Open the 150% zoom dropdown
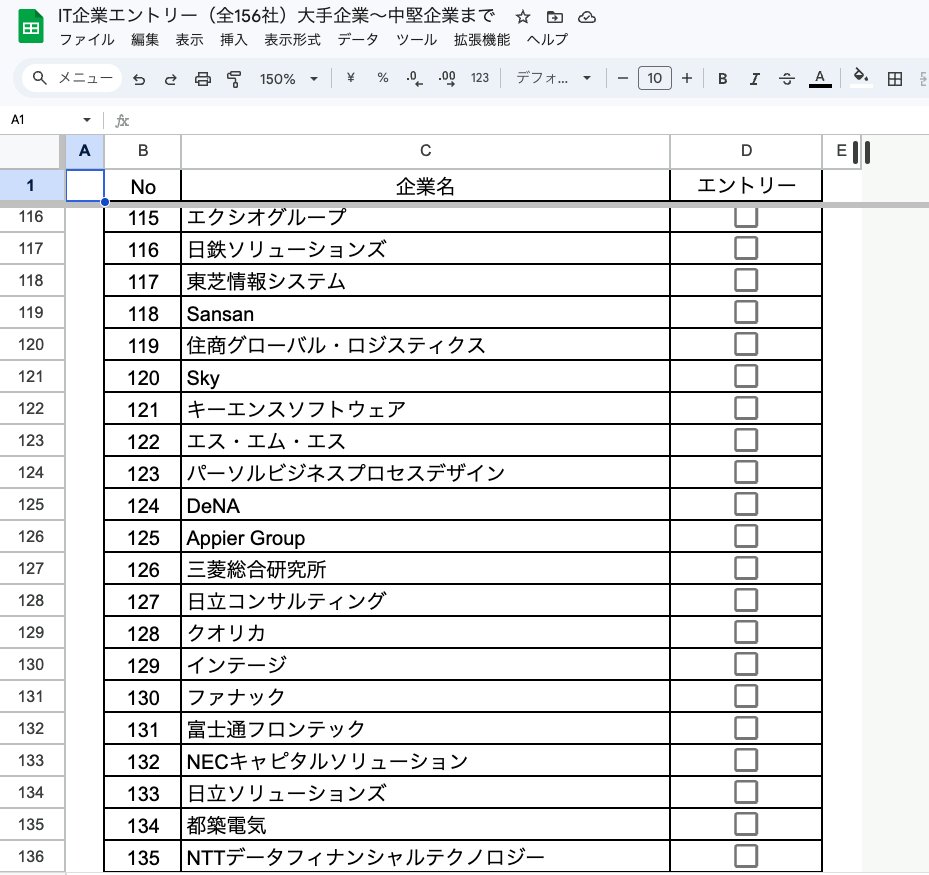The width and height of the screenshot is (929, 875). (x=289, y=78)
